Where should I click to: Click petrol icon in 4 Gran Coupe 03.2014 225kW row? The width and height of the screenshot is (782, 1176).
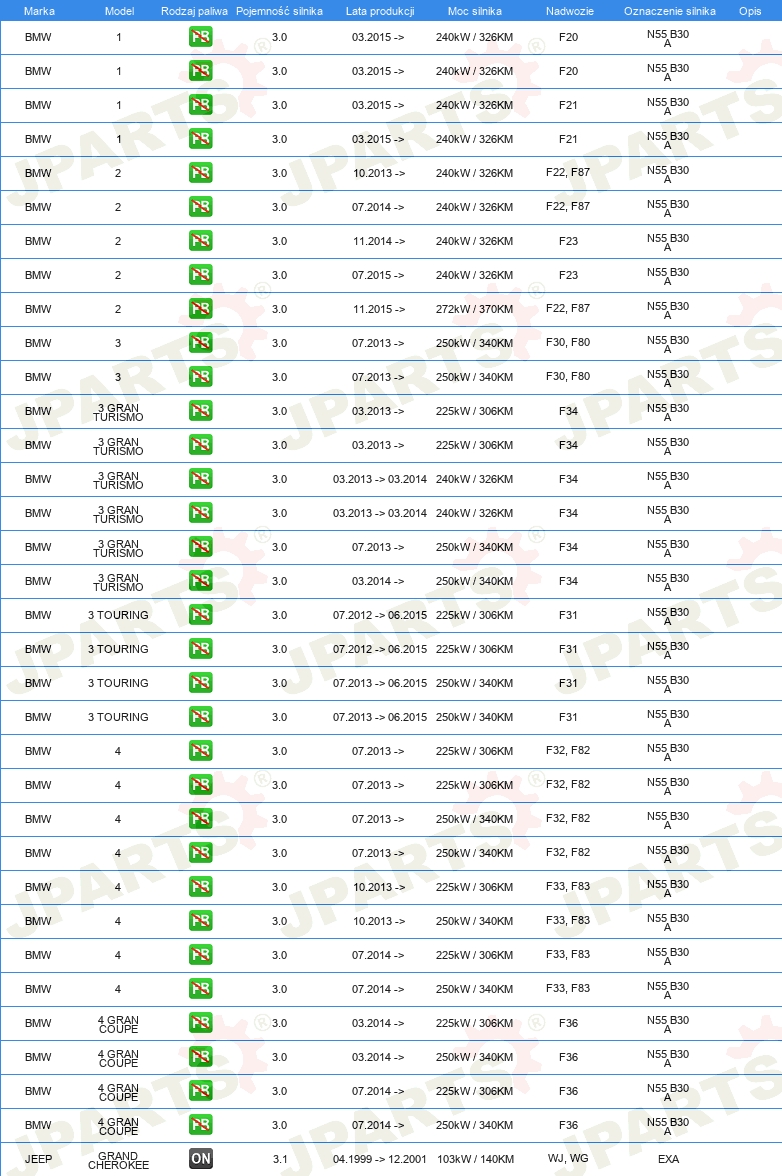coord(200,1023)
